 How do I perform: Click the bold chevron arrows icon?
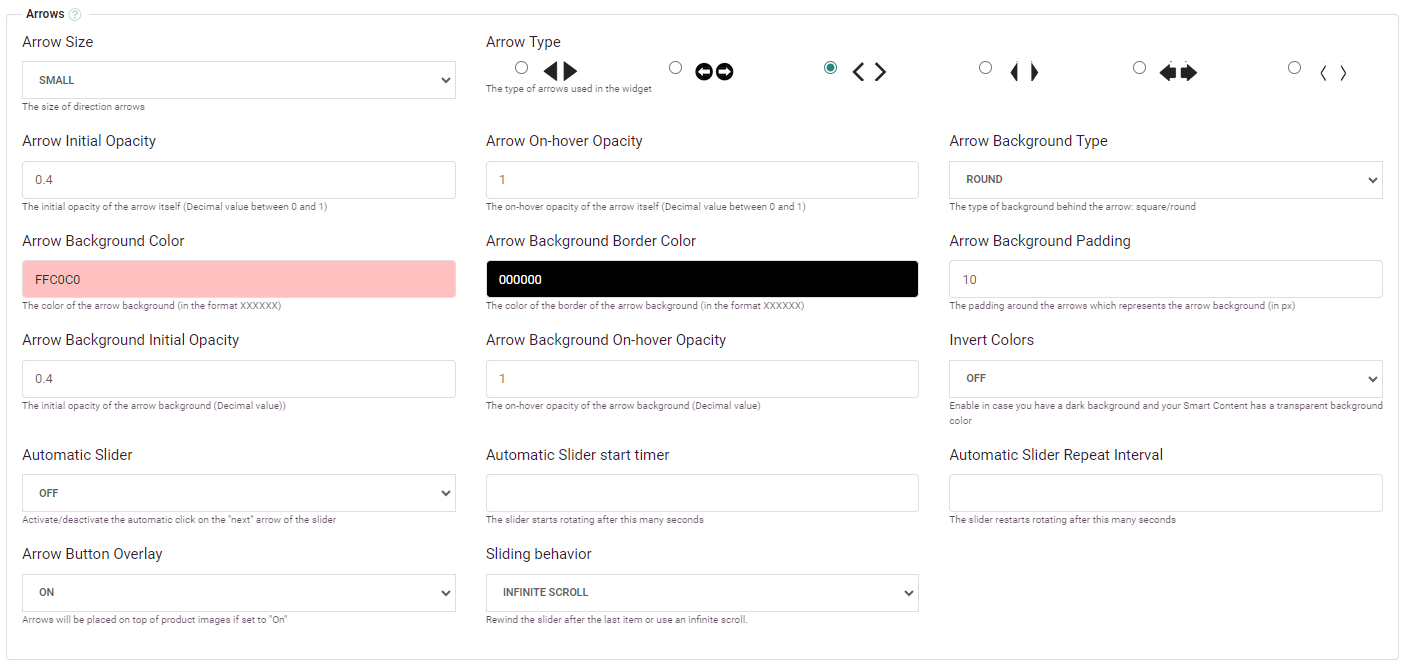pyautogui.click(x=869, y=72)
